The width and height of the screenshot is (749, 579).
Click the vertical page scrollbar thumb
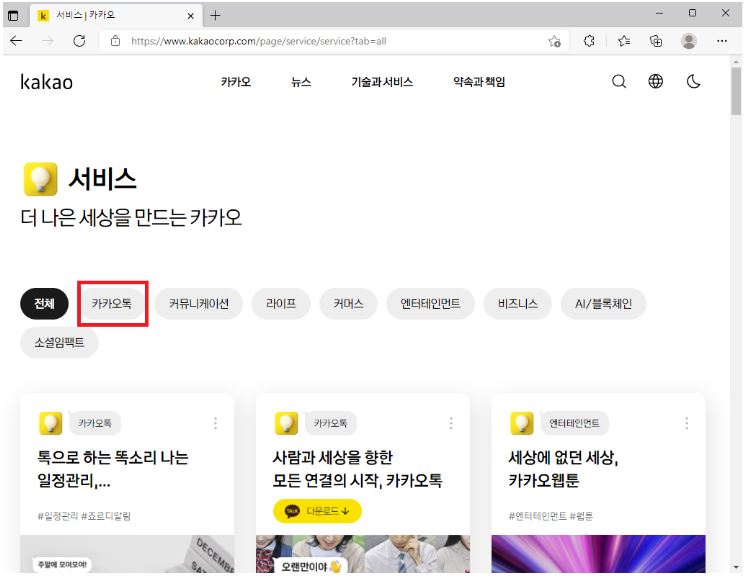coord(736,91)
